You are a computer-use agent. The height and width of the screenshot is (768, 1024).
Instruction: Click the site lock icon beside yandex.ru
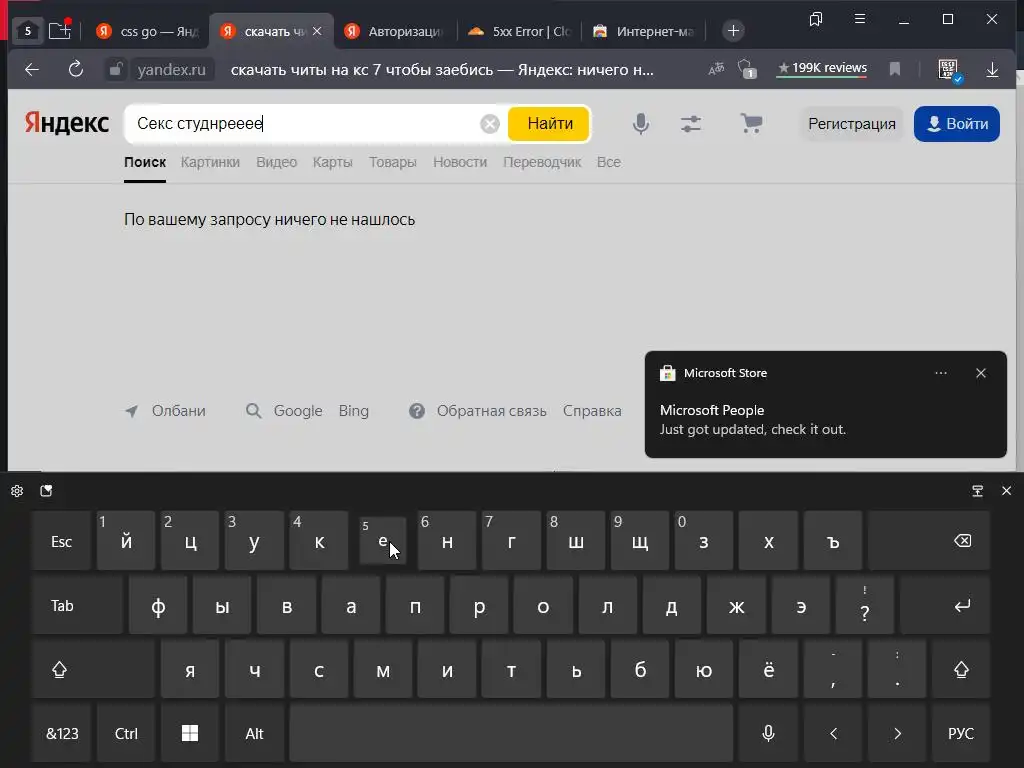click(116, 69)
